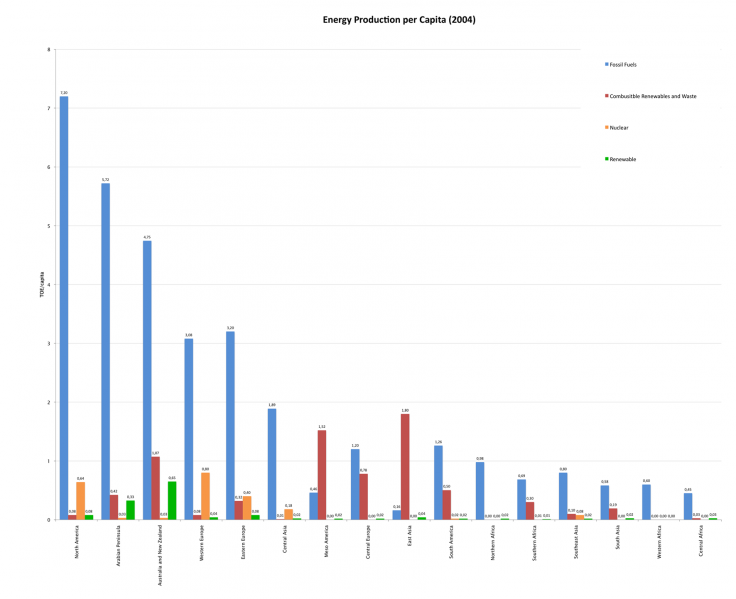Select Meso America's red combustible renewables bar
Screen dimensions: 736x599
coord(322,475)
